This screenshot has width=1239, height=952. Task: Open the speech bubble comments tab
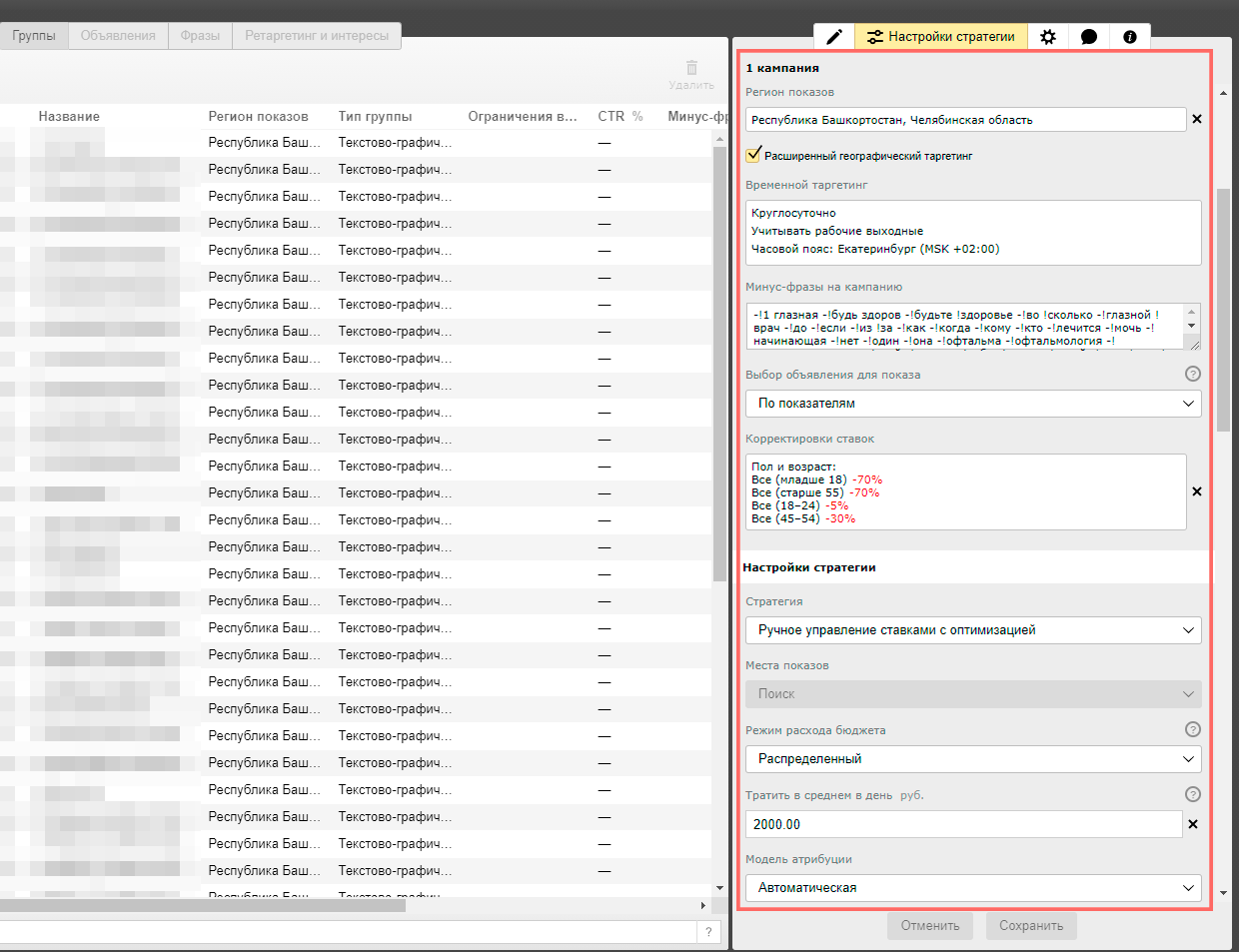click(x=1089, y=37)
